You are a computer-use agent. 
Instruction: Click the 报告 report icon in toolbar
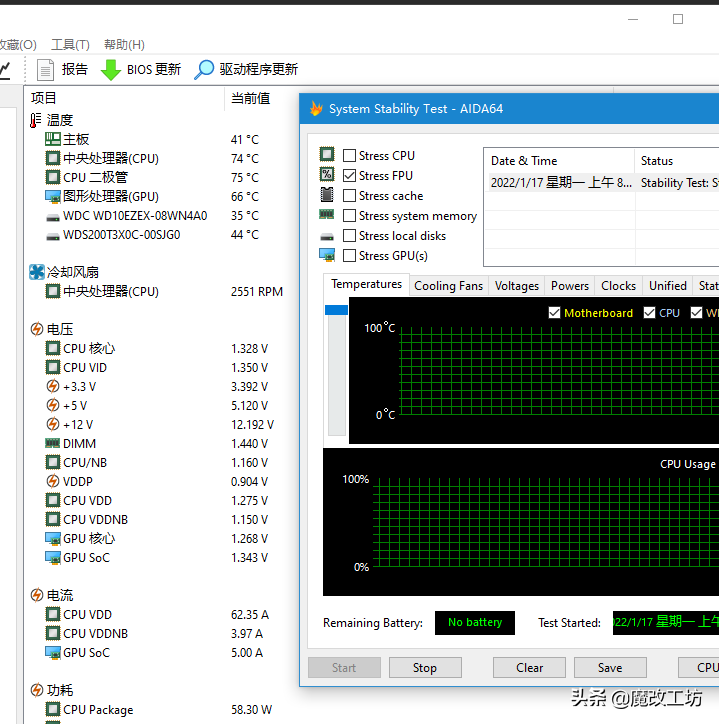[x=45, y=70]
